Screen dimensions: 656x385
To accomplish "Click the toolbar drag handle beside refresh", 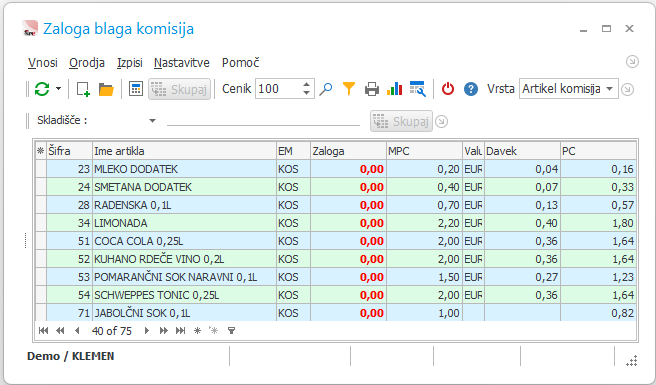I will point(28,89).
